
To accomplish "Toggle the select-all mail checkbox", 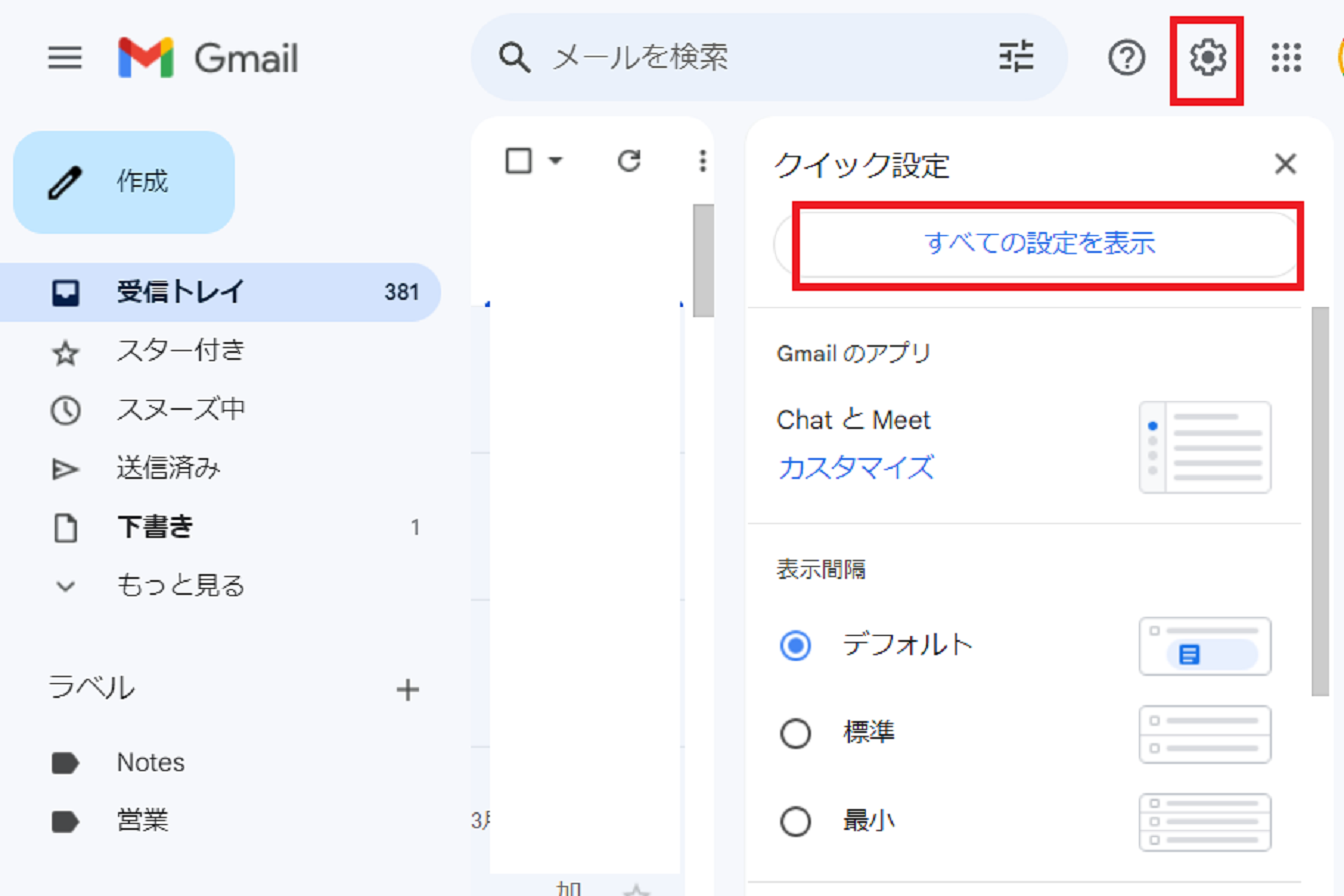I will click(x=519, y=161).
